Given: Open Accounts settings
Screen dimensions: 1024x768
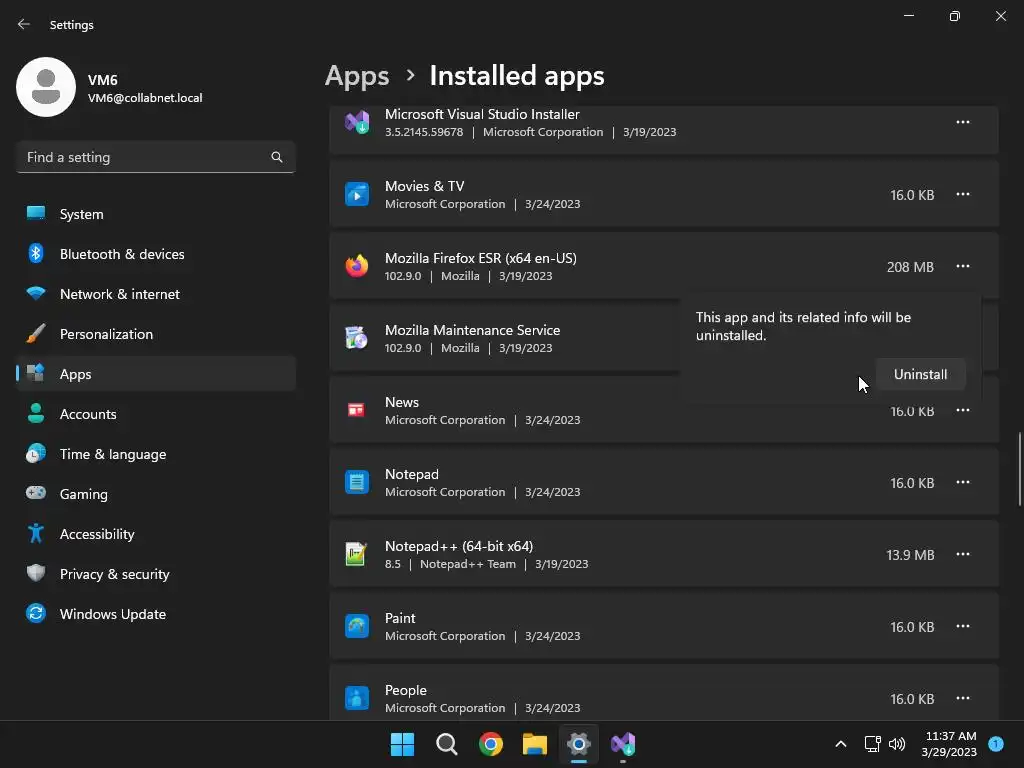Looking at the screenshot, I should [x=156, y=414].
